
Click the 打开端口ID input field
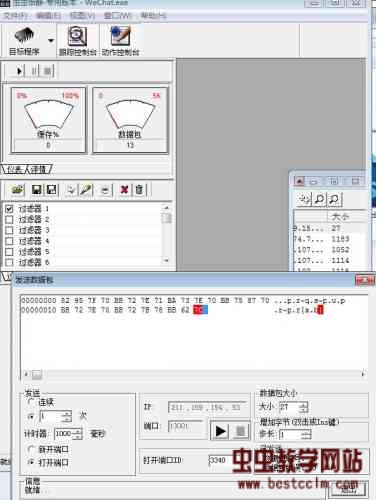pos(219,460)
